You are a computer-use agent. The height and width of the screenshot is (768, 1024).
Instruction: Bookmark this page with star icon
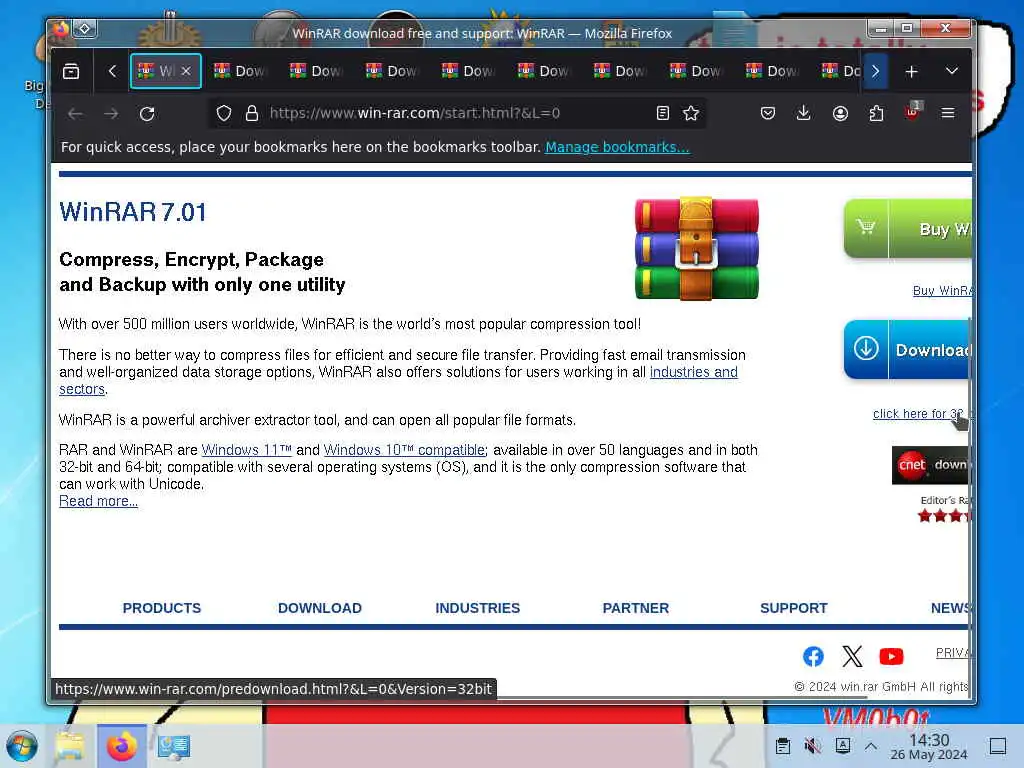pos(691,113)
